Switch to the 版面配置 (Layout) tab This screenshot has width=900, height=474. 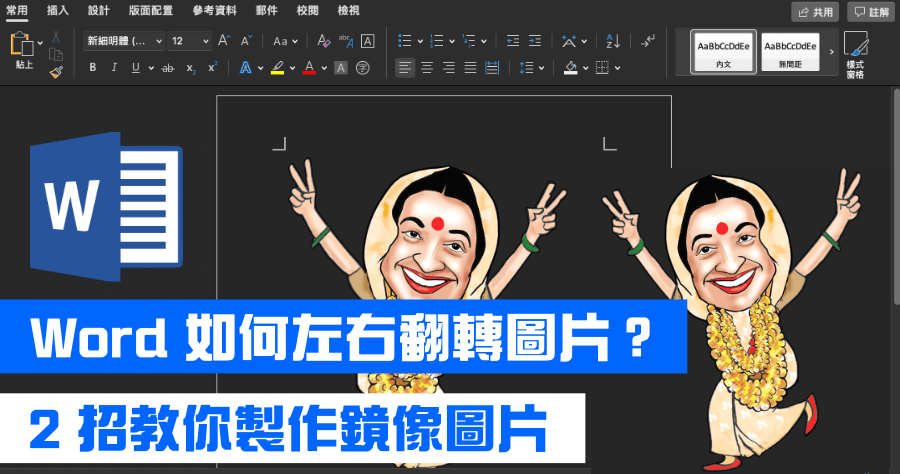(150, 10)
